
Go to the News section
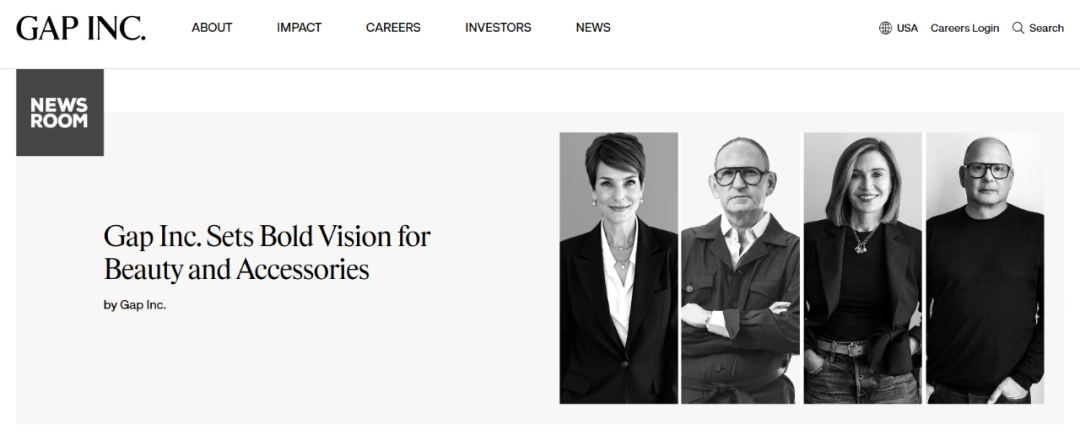[593, 28]
